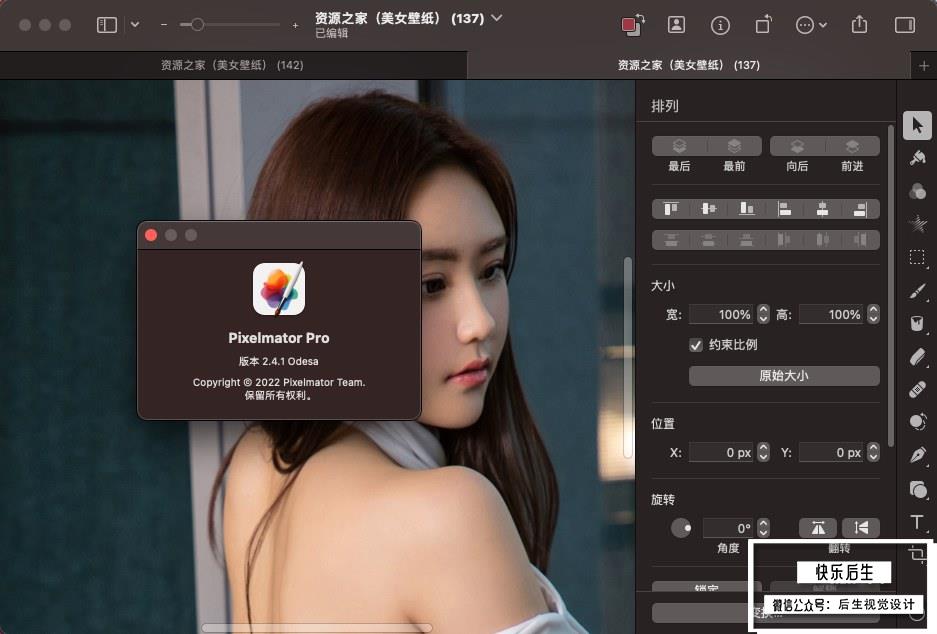Click the rotation angle 0° field
This screenshot has height=634, width=937.
[729, 528]
